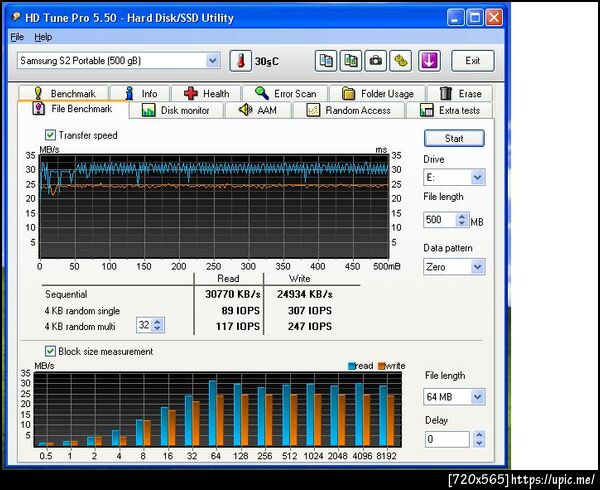Screen dimensions: 600x490
Task: Click the 117 IOPS read value
Action: [238, 326]
